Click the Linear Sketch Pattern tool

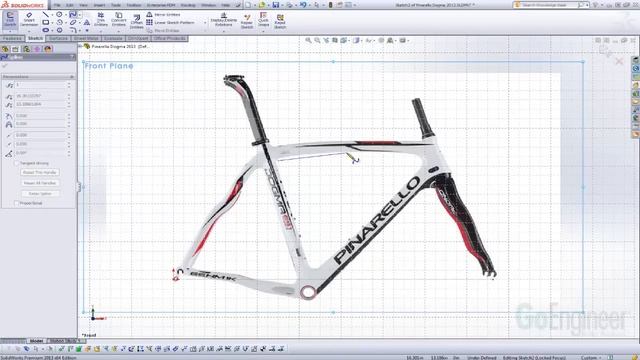(171, 22)
